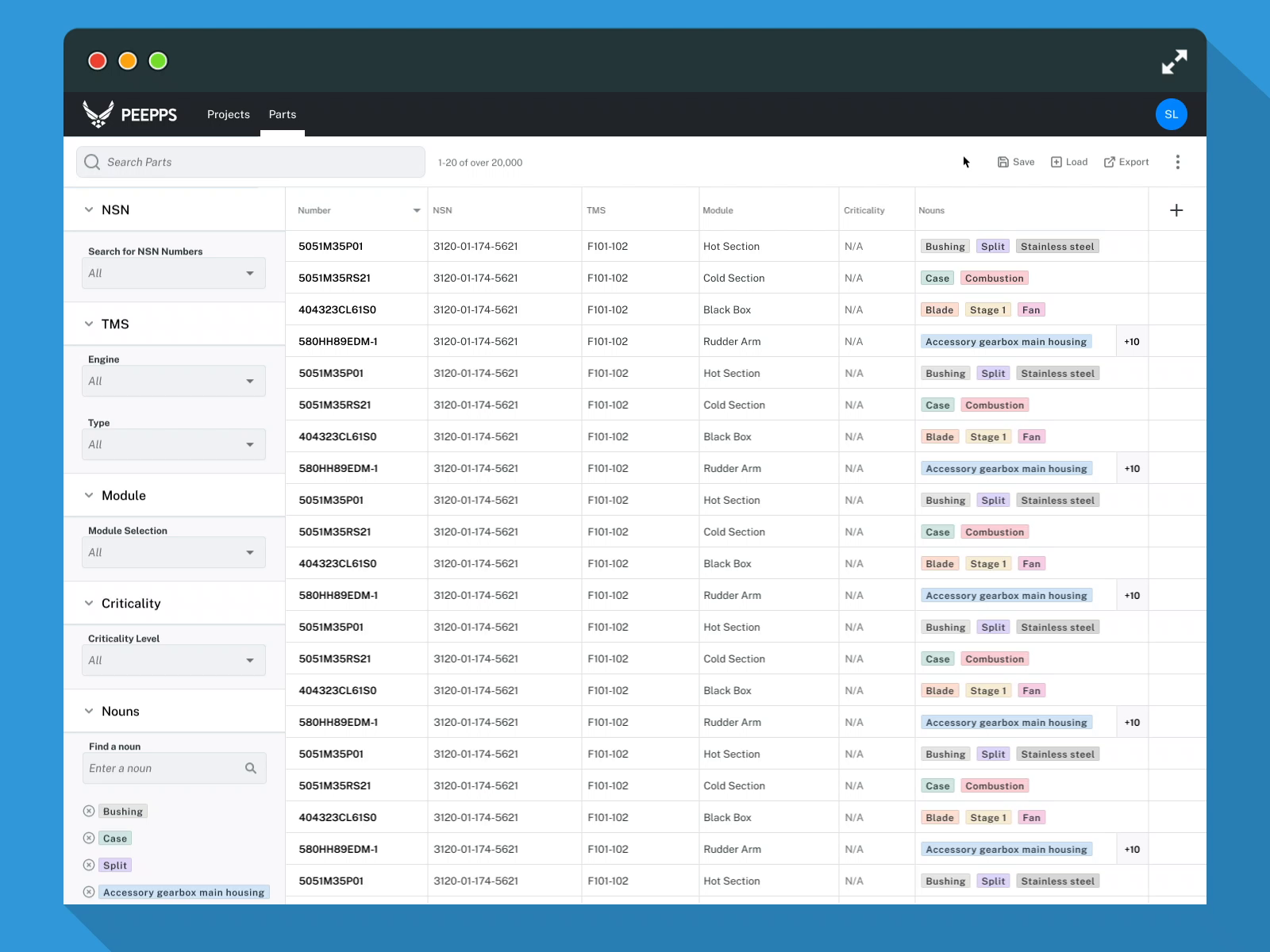The height and width of the screenshot is (952, 1270).
Task: Remove the Case noun filter
Action: (89, 838)
